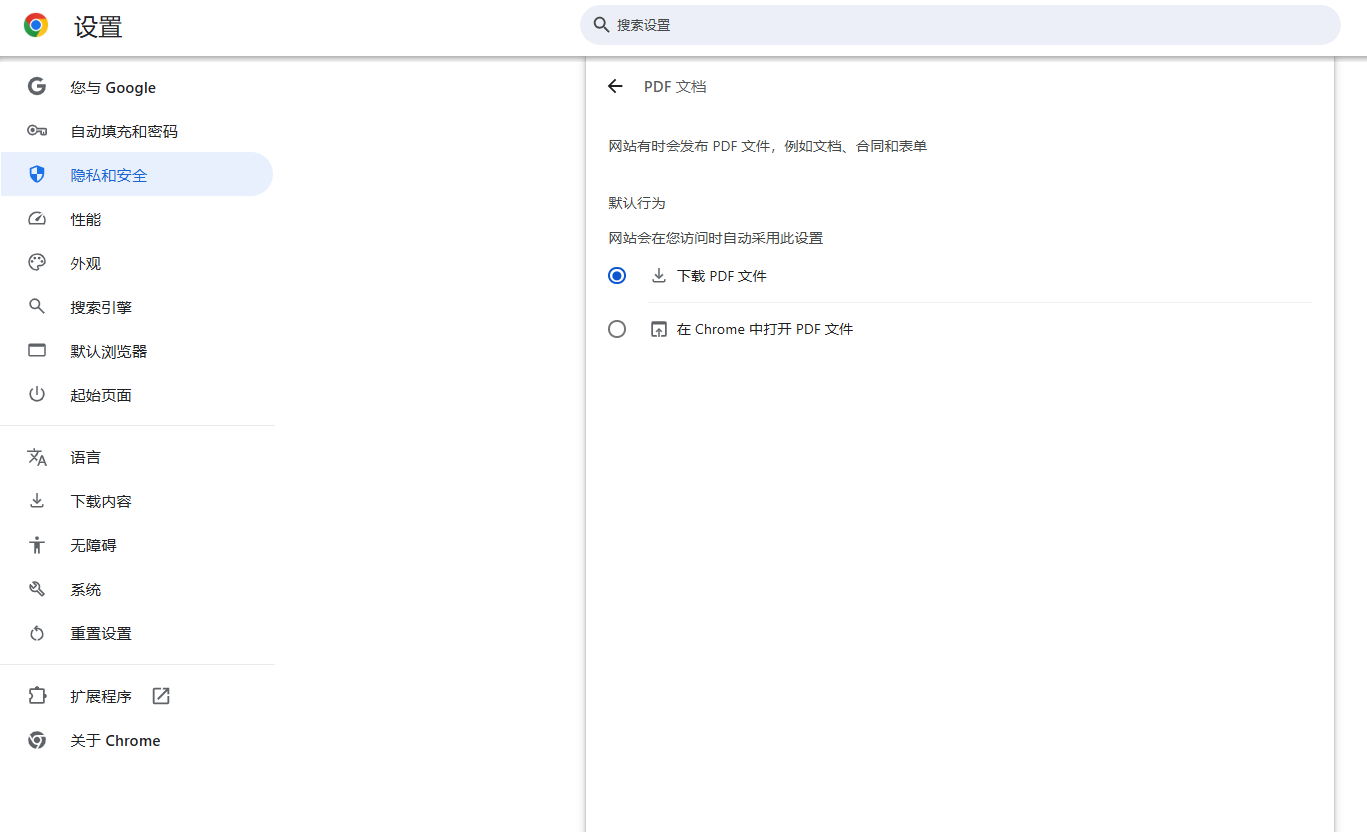1367x832 pixels.
Task: Click the shield icon for 隐私和安全
Action: (x=37, y=175)
